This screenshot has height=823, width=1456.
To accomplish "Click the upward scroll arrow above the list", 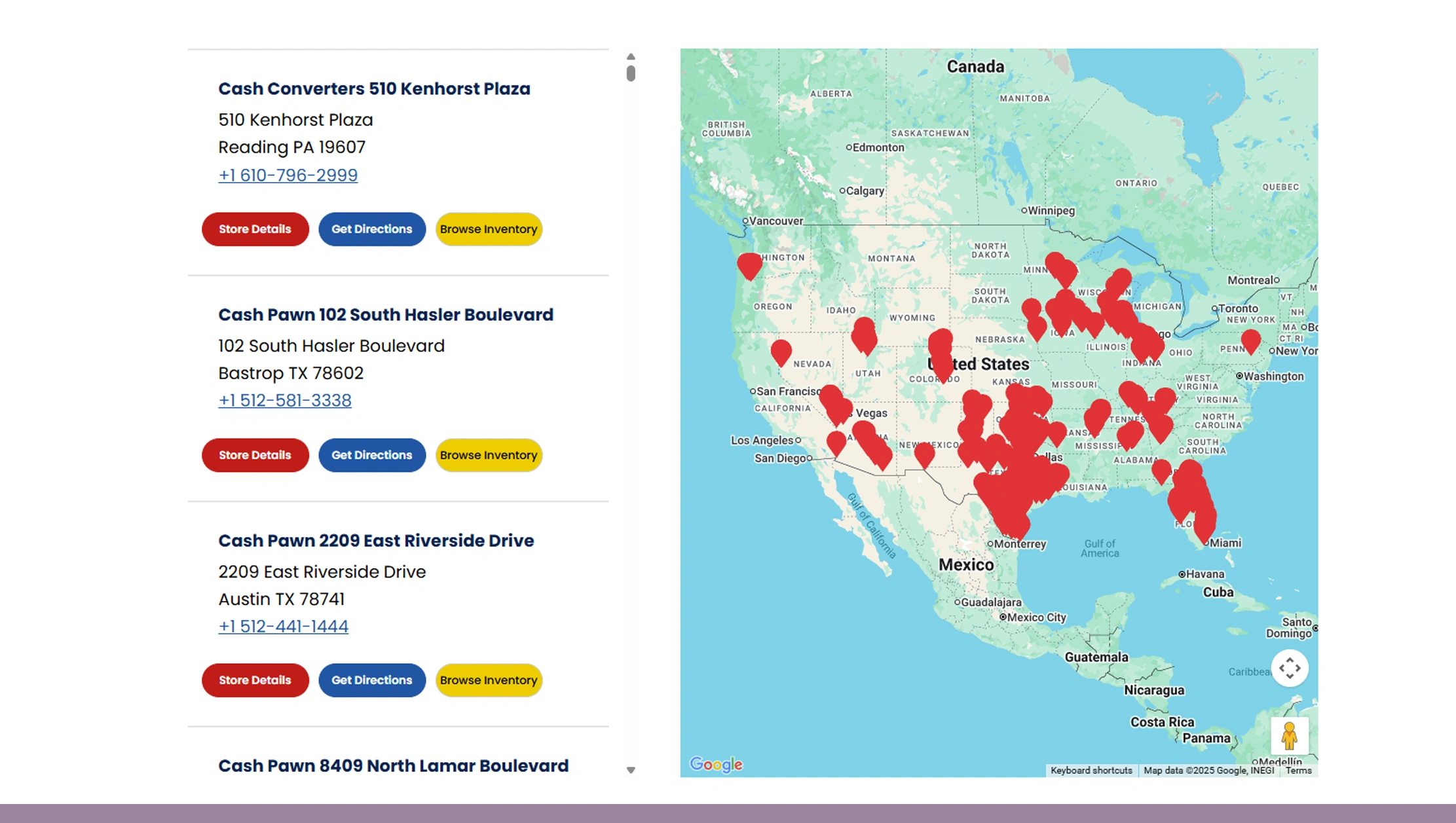I will tap(630, 56).
